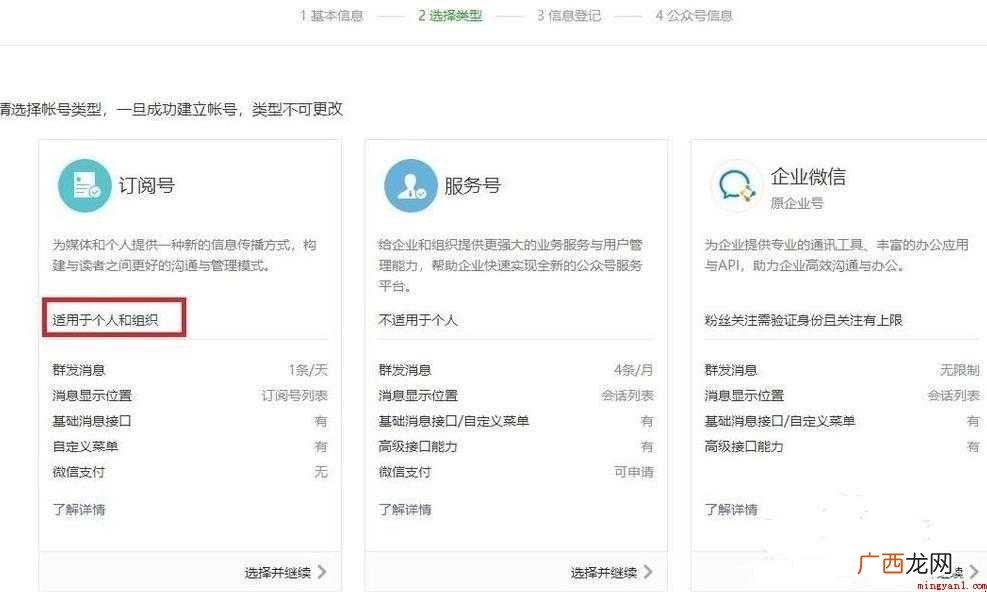987x592 pixels.
Task: Click the 1条/天 value in 订阅号
Action: [x=308, y=370]
